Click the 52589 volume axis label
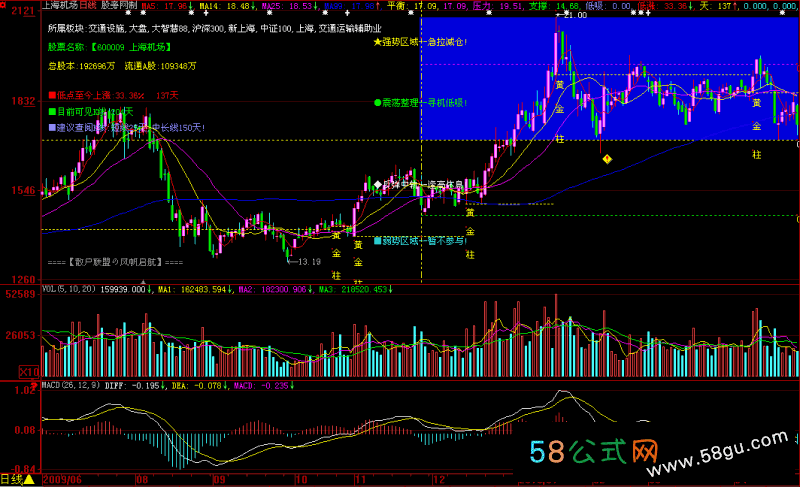 pos(20,294)
